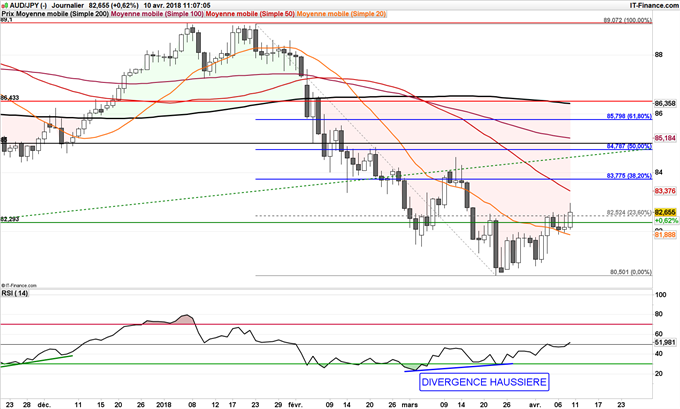The width and height of the screenshot is (680, 409).
Task: Click the 85,184 moving average price tag
Action: click(665, 138)
